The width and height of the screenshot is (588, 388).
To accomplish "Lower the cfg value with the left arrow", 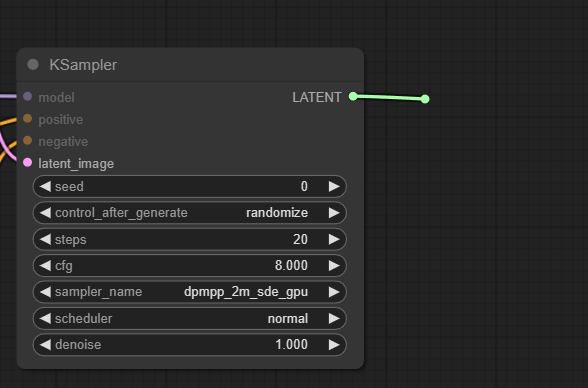I will pyautogui.click(x=45, y=265).
